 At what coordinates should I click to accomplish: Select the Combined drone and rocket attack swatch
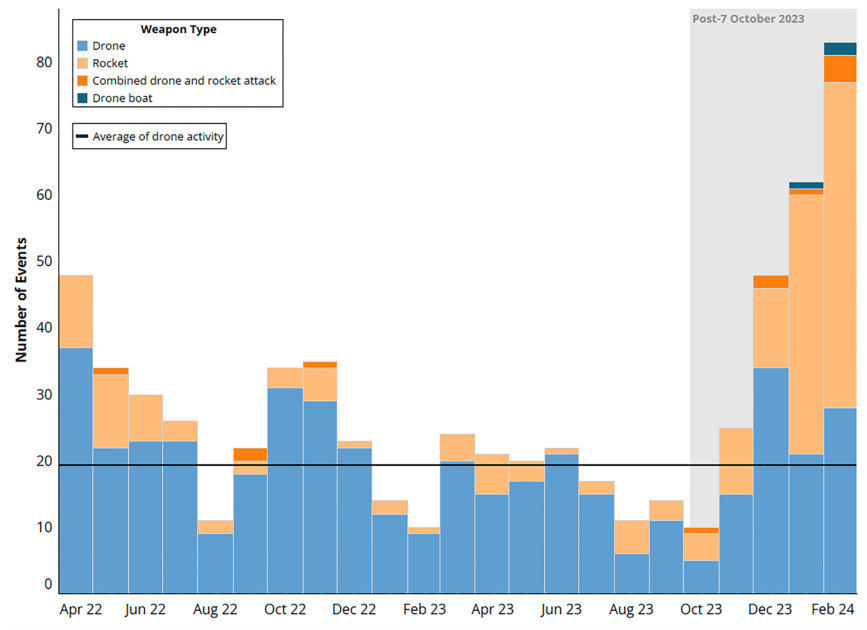(84, 80)
